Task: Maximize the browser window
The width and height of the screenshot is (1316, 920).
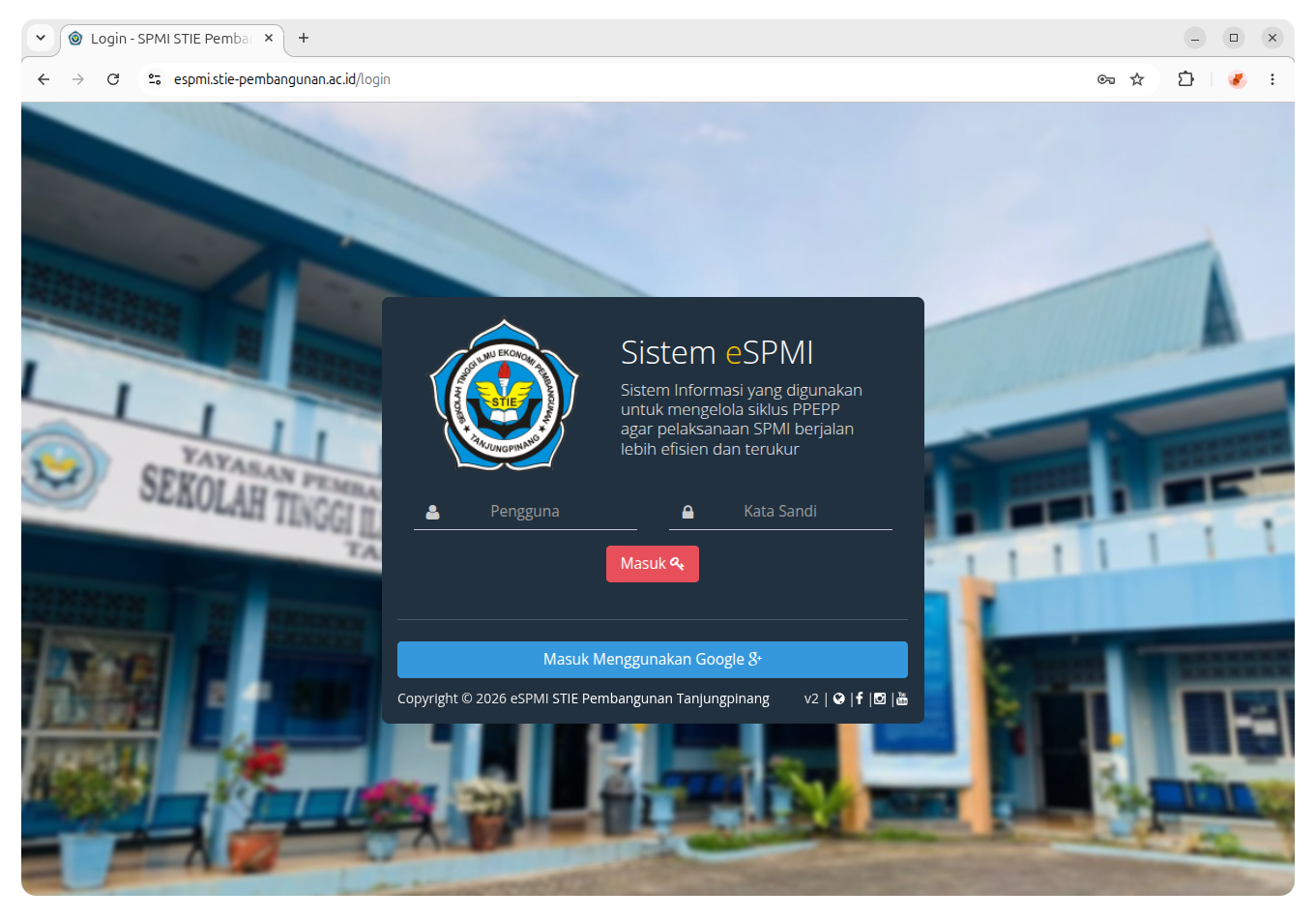Action: [1234, 38]
